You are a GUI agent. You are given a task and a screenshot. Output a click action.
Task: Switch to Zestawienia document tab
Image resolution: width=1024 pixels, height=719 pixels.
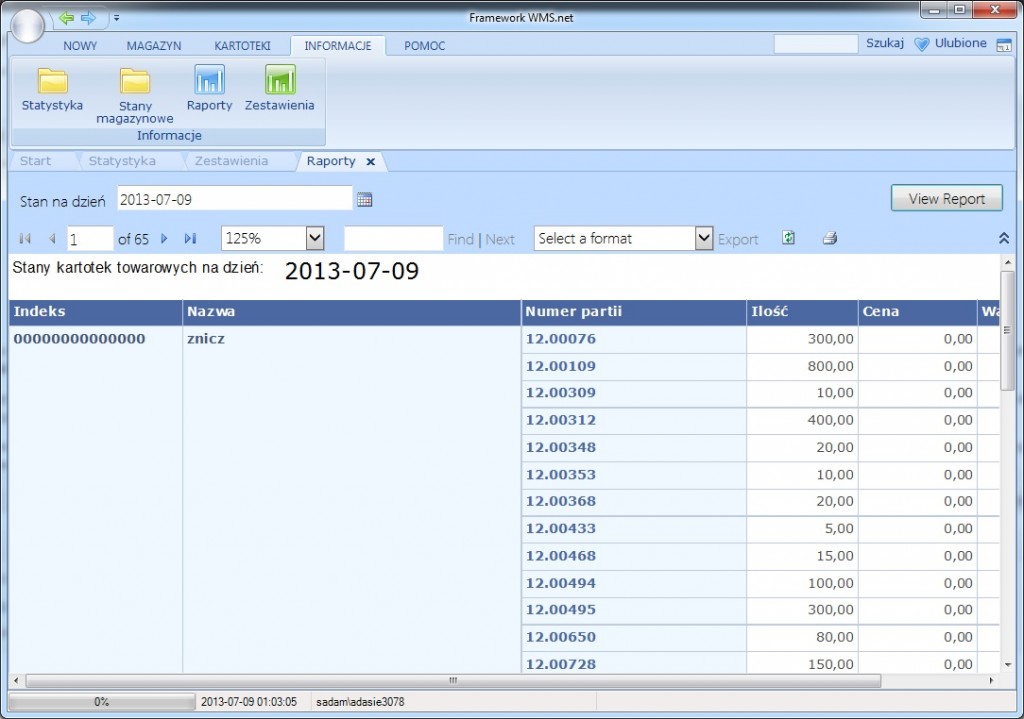tap(231, 161)
